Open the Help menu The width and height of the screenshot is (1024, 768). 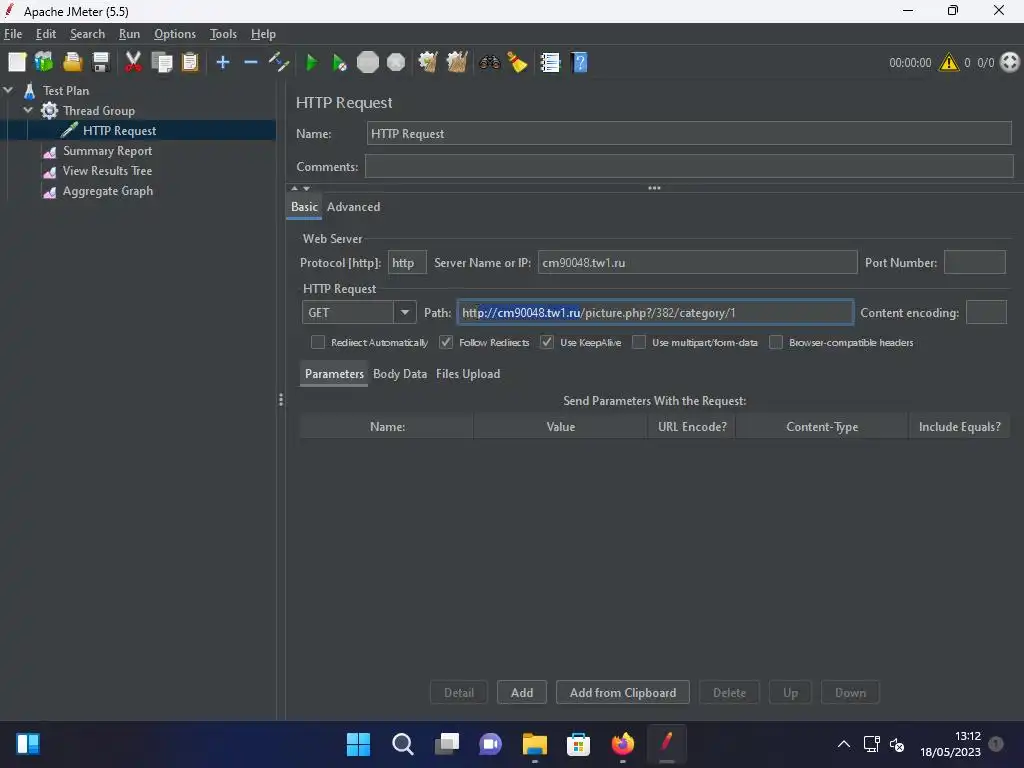(x=263, y=34)
